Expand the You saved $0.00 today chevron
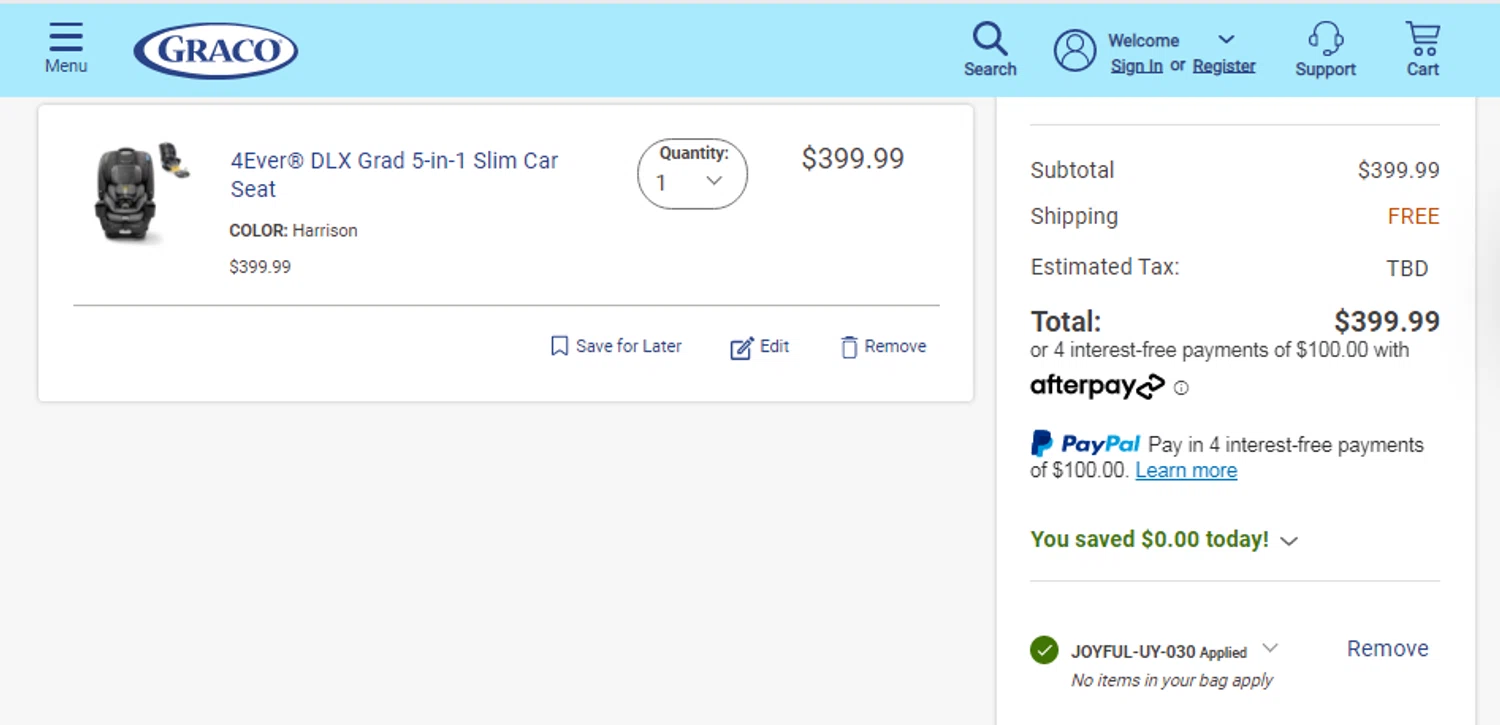Image resolution: width=1500 pixels, height=725 pixels. point(1289,541)
